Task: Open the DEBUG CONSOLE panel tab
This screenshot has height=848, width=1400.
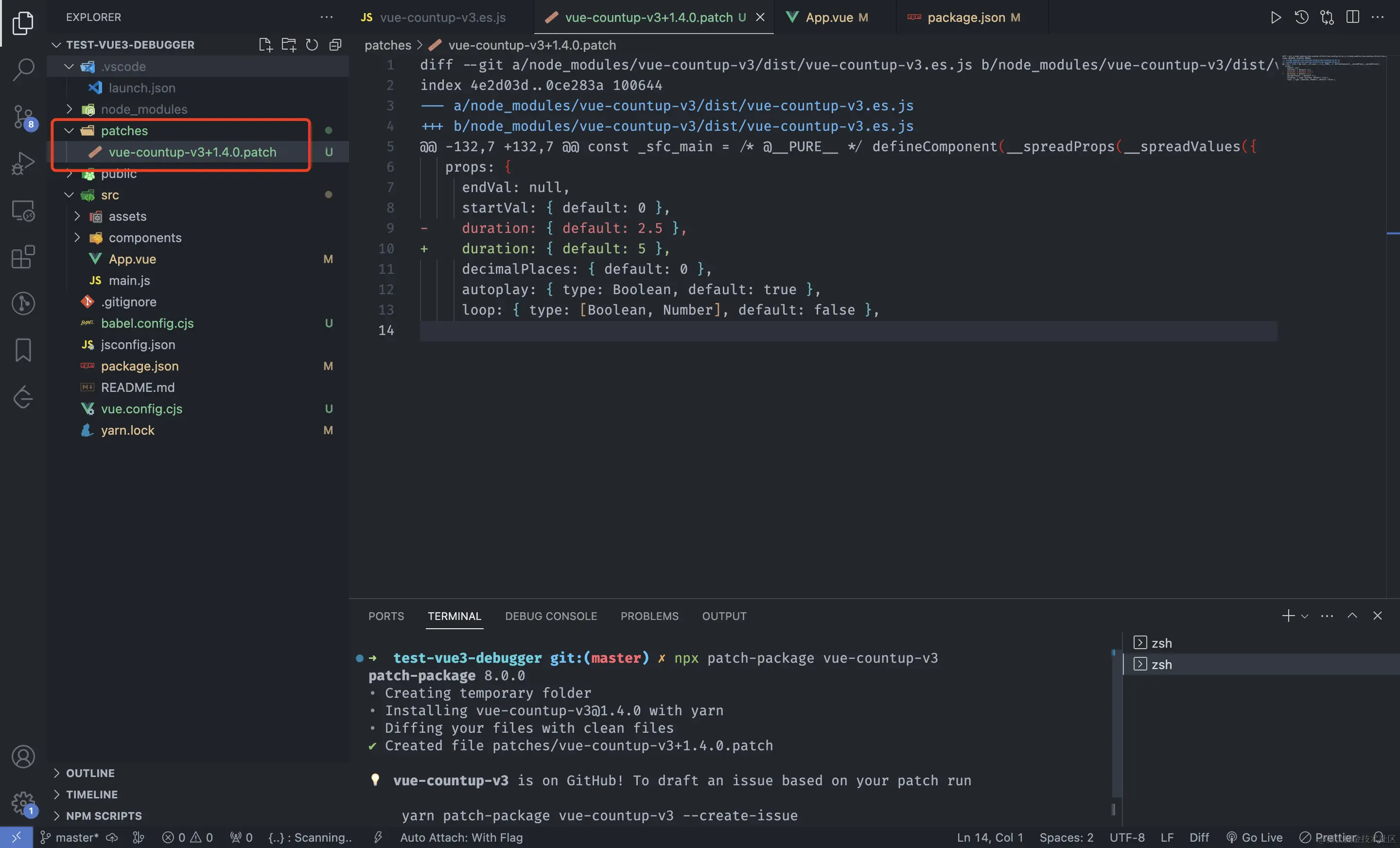Action: 551,616
